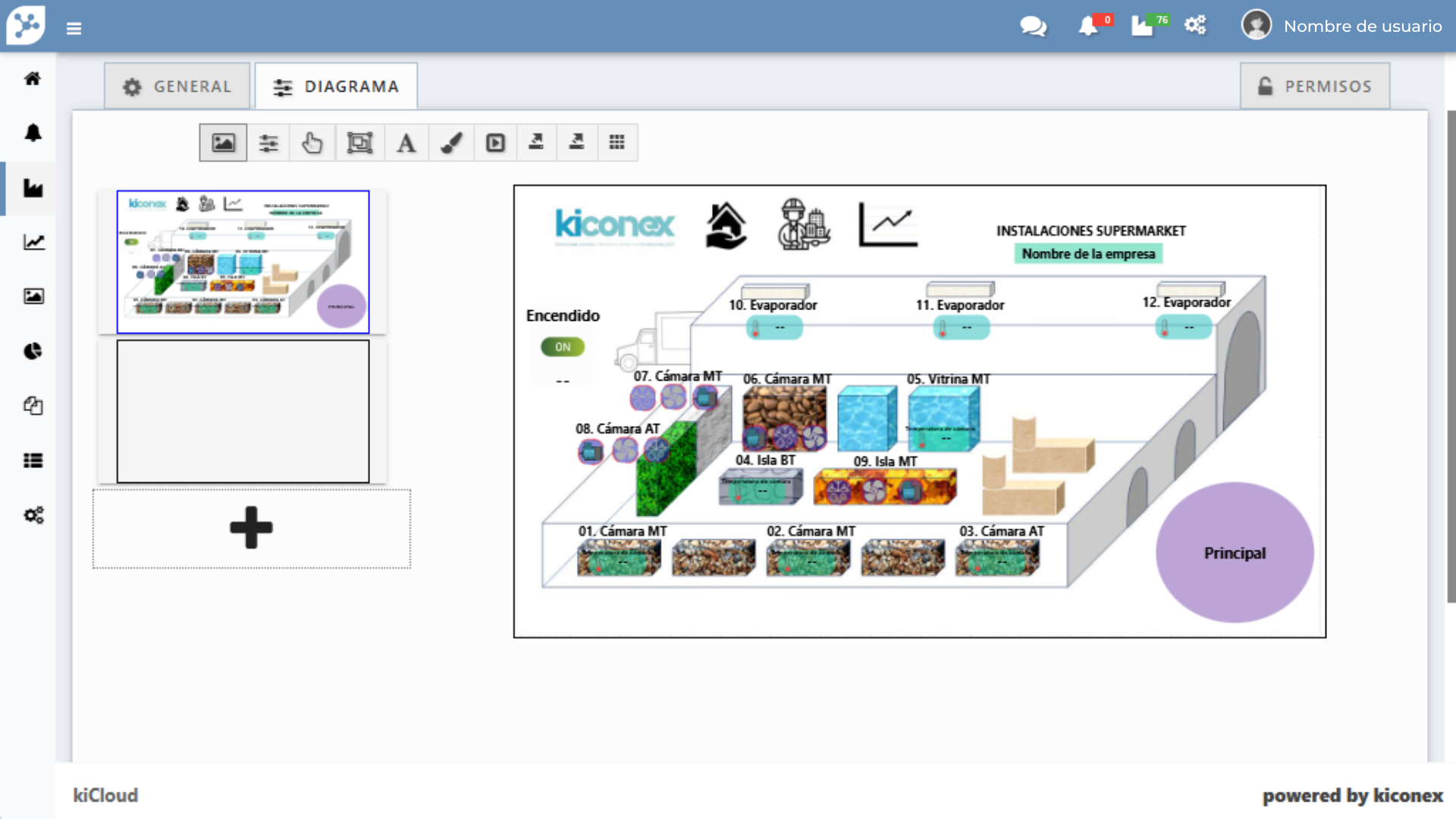Pick the paintbrush tool
This screenshot has height=819, width=1456.
tap(452, 143)
